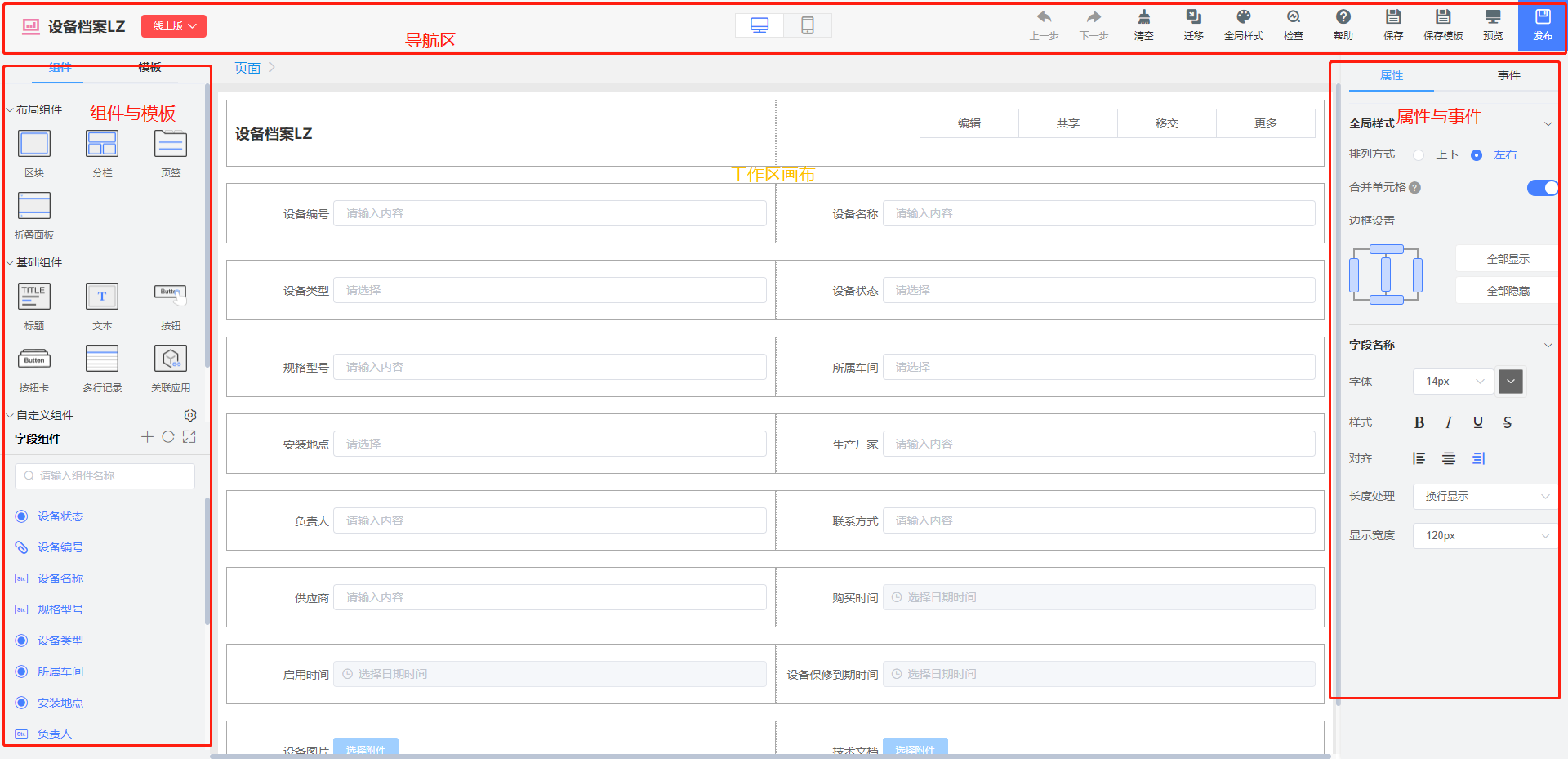Viewport: 1568px width, 759px height.
Task: Switch to mobile device preview icon
Action: [807, 26]
